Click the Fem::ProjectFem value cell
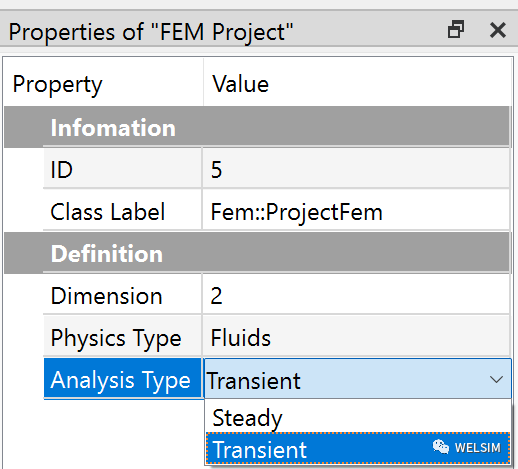 click(x=356, y=211)
